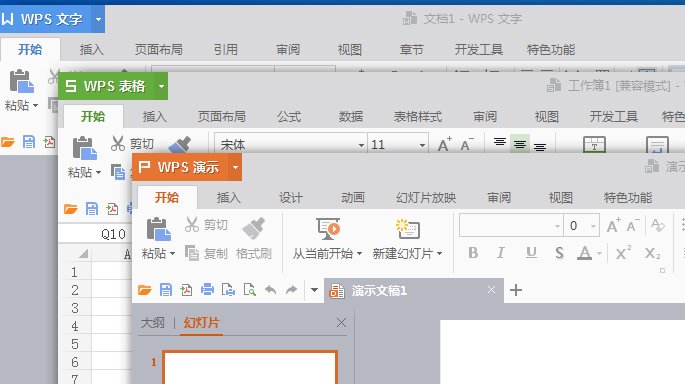Click Paste icon in WPS 文字
This screenshot has height=384, width=685.
[x=21, y=81]
